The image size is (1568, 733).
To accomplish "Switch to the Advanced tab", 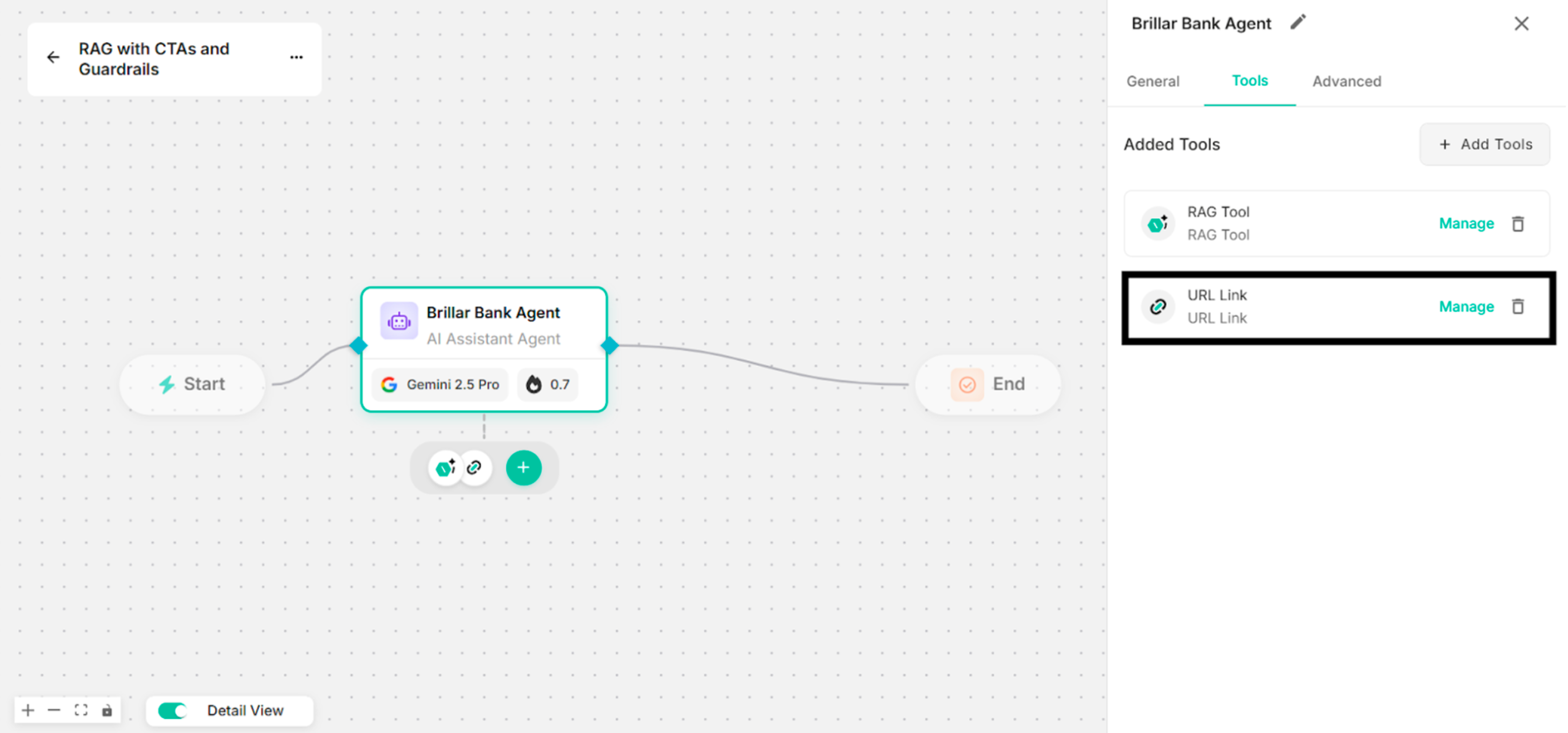I will [x=1346, y=81].
